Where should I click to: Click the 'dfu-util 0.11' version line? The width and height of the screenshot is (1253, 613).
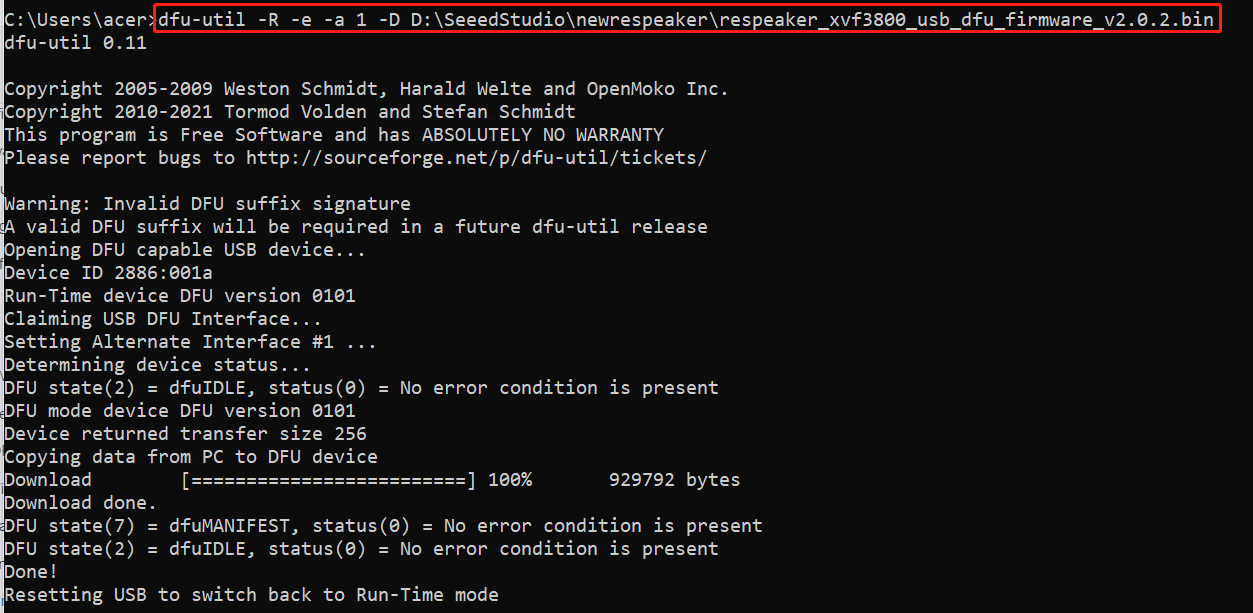pos(75,42)
